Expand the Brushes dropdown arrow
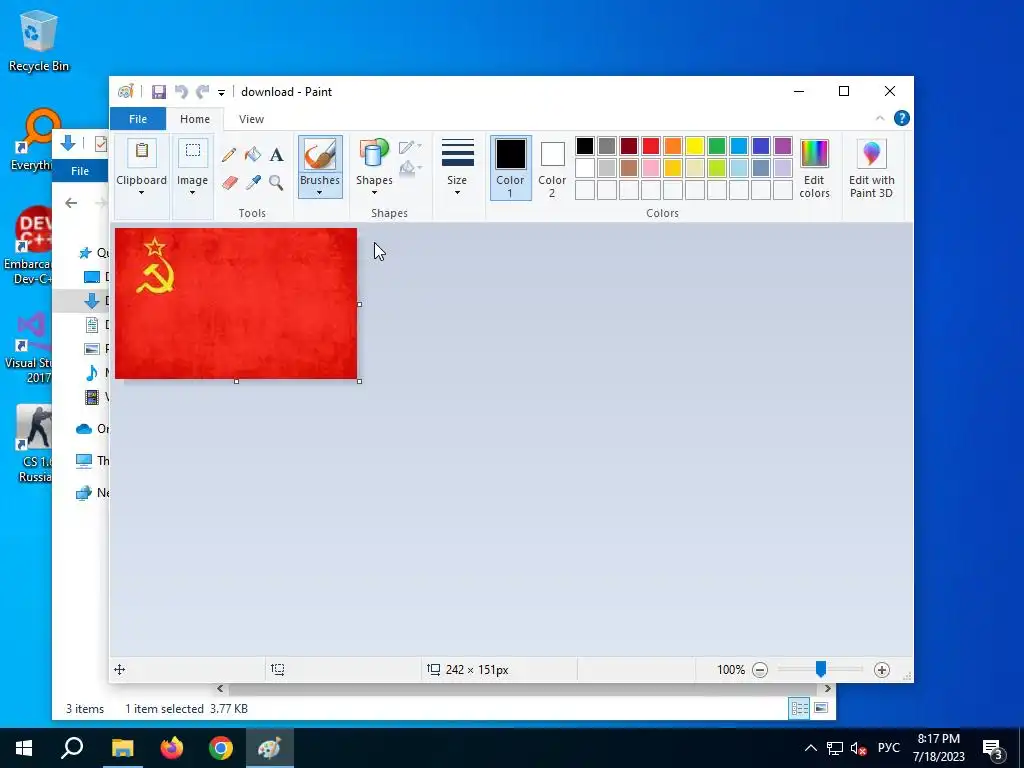 (319, 193)
